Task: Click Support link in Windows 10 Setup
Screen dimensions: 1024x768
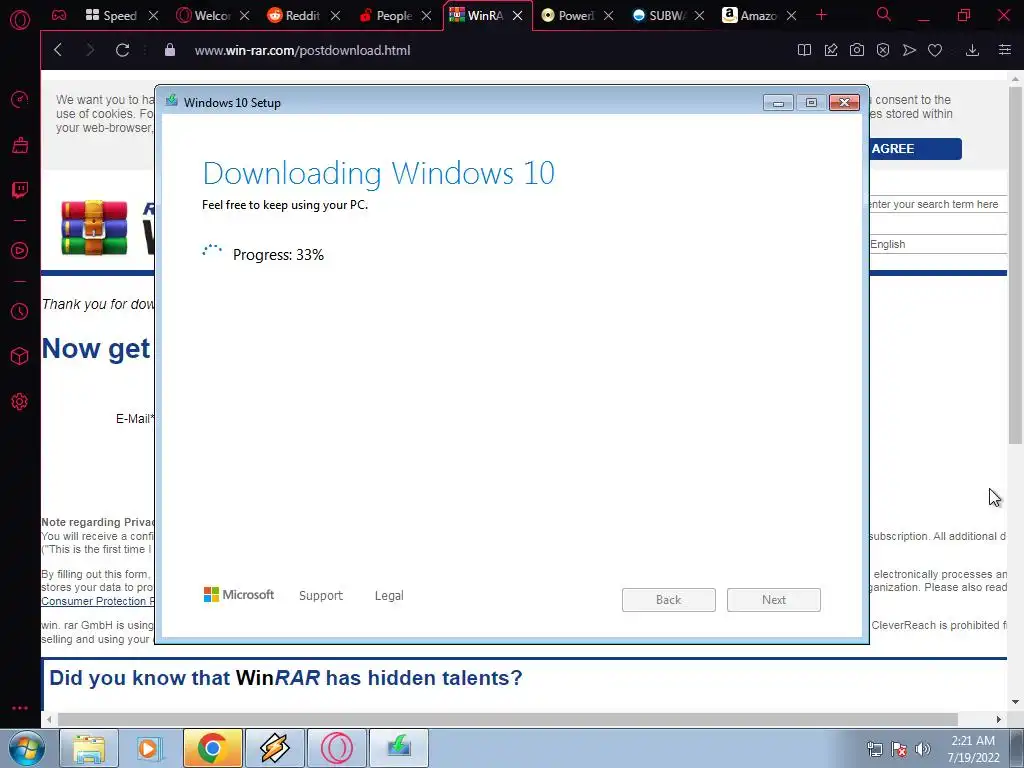Action: [321, 596]
